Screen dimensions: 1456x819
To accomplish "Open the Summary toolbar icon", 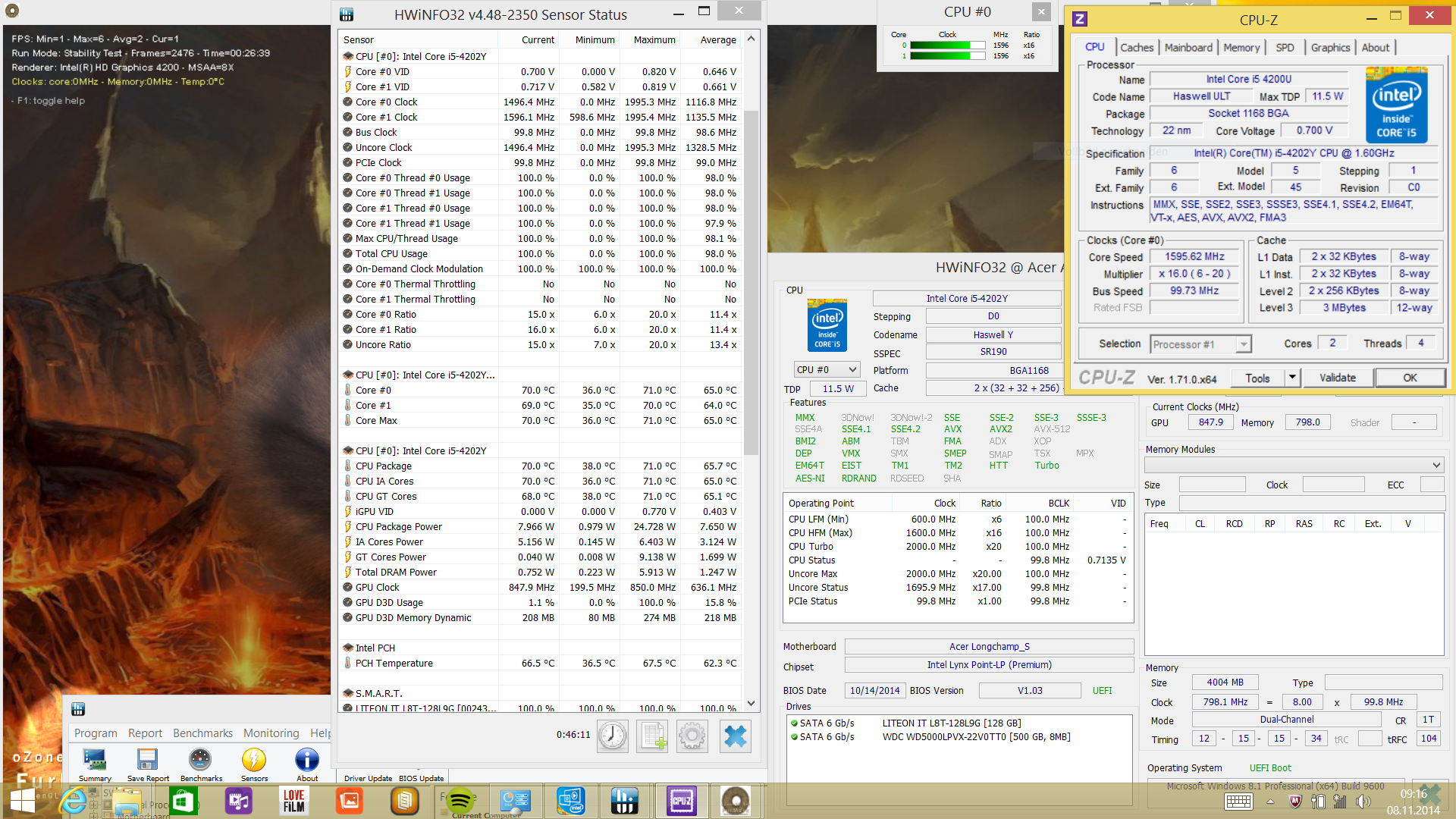I will click(95, 760).
